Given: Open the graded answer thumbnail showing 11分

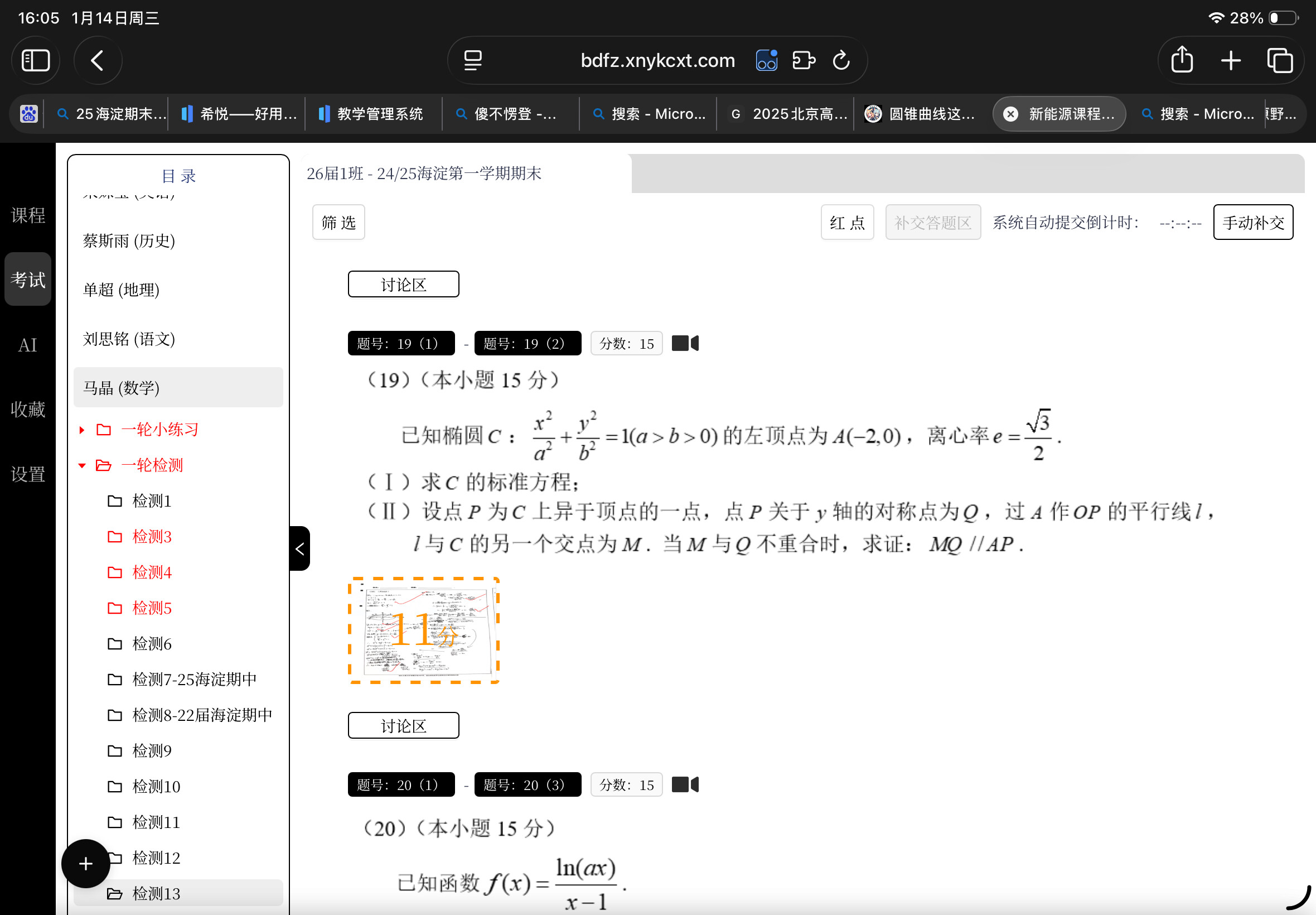Looking at the screenshot, I should 424,630.
